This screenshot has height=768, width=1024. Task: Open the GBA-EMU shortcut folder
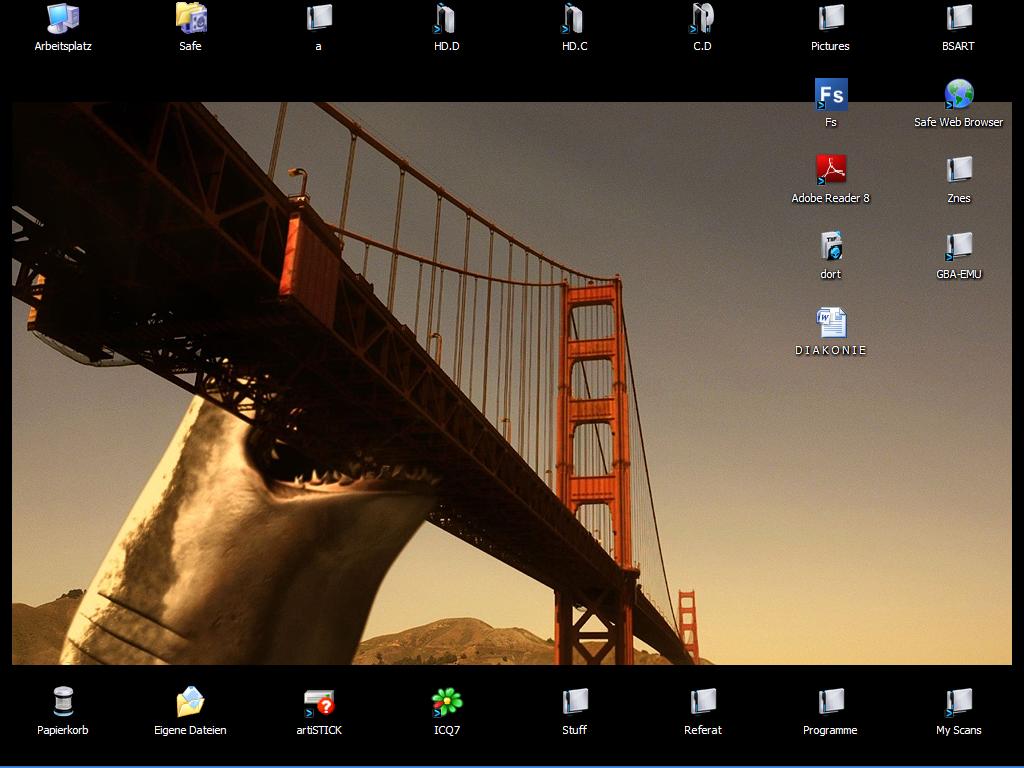[x=959, y=246]
